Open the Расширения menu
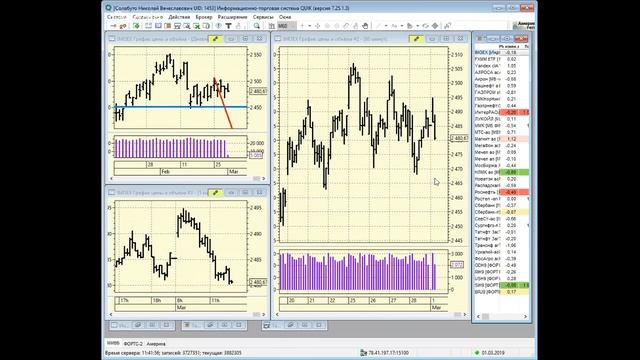The height and width of the screenshot is (360, 640). 232,17
